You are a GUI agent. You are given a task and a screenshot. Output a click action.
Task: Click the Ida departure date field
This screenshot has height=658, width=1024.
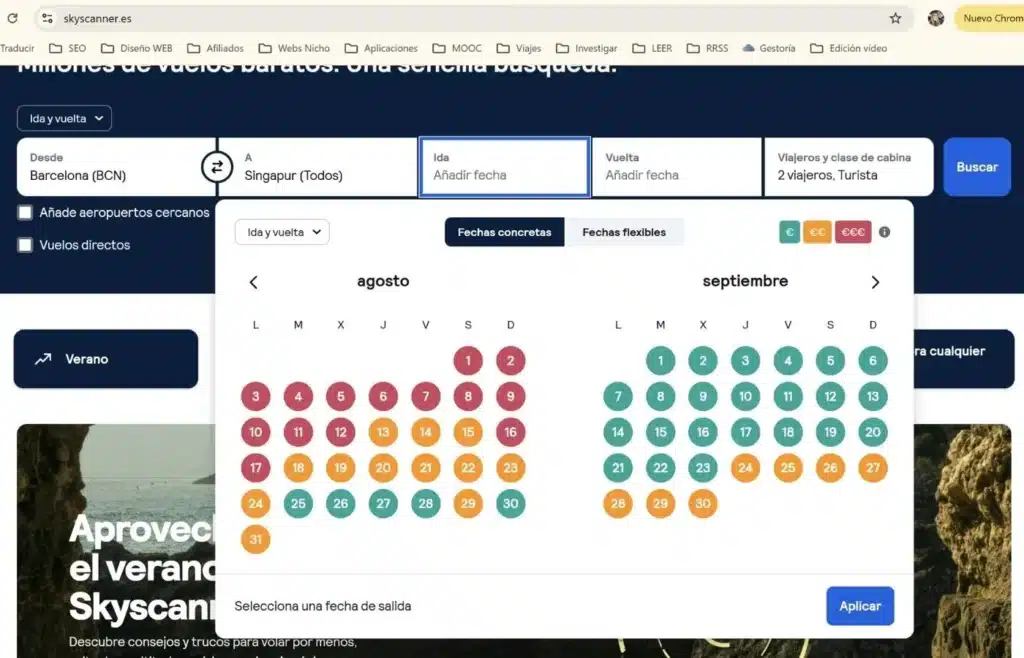pyautogui.click(x=505, y=167)
